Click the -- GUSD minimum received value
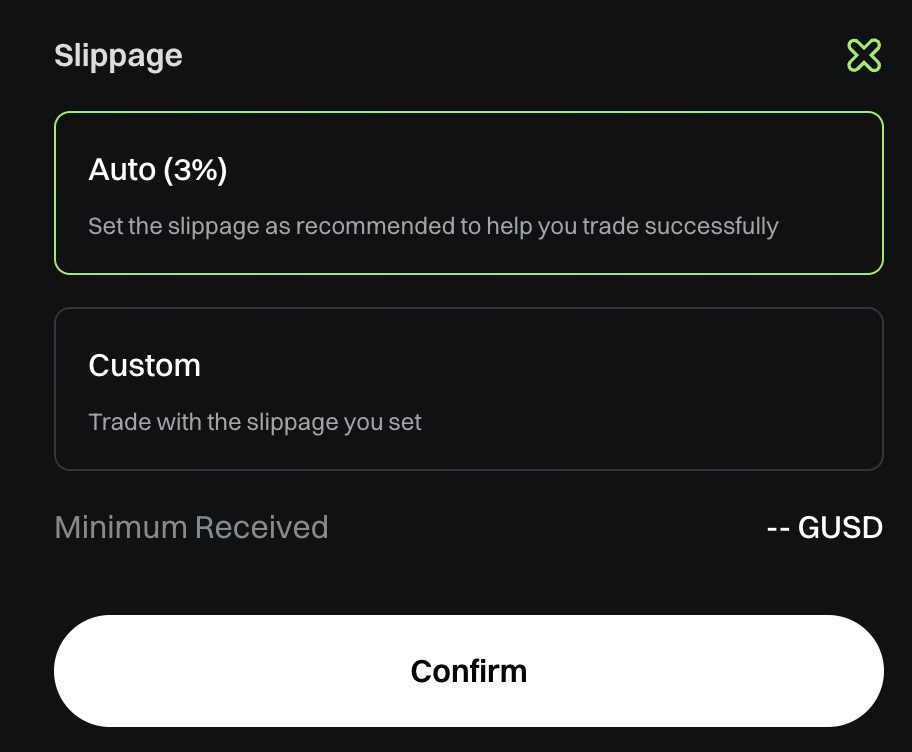 pyautogui.click(x=824, y=527)
